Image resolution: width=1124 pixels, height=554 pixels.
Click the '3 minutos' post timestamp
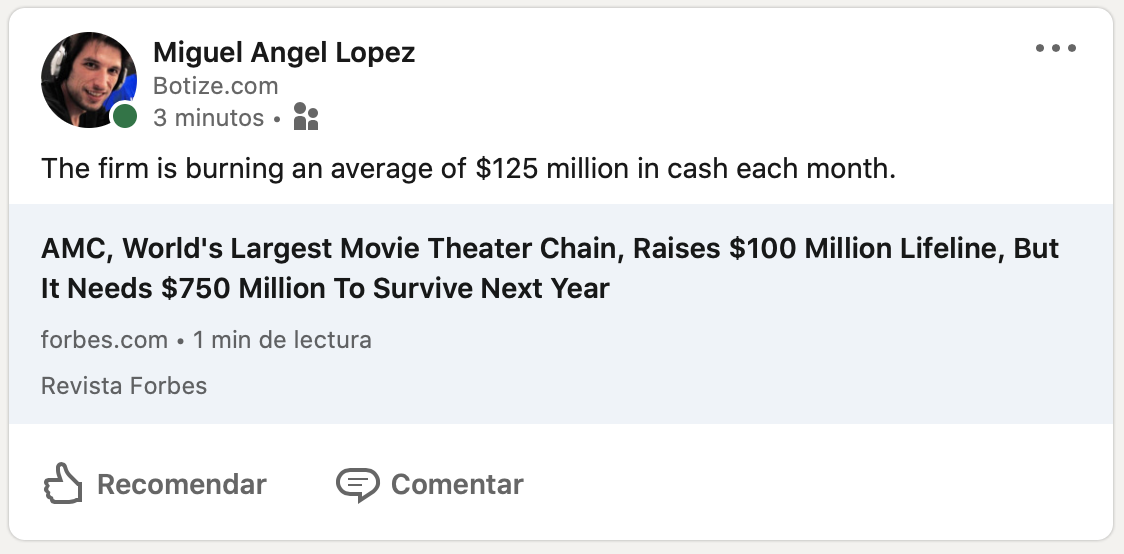point(208,118)
